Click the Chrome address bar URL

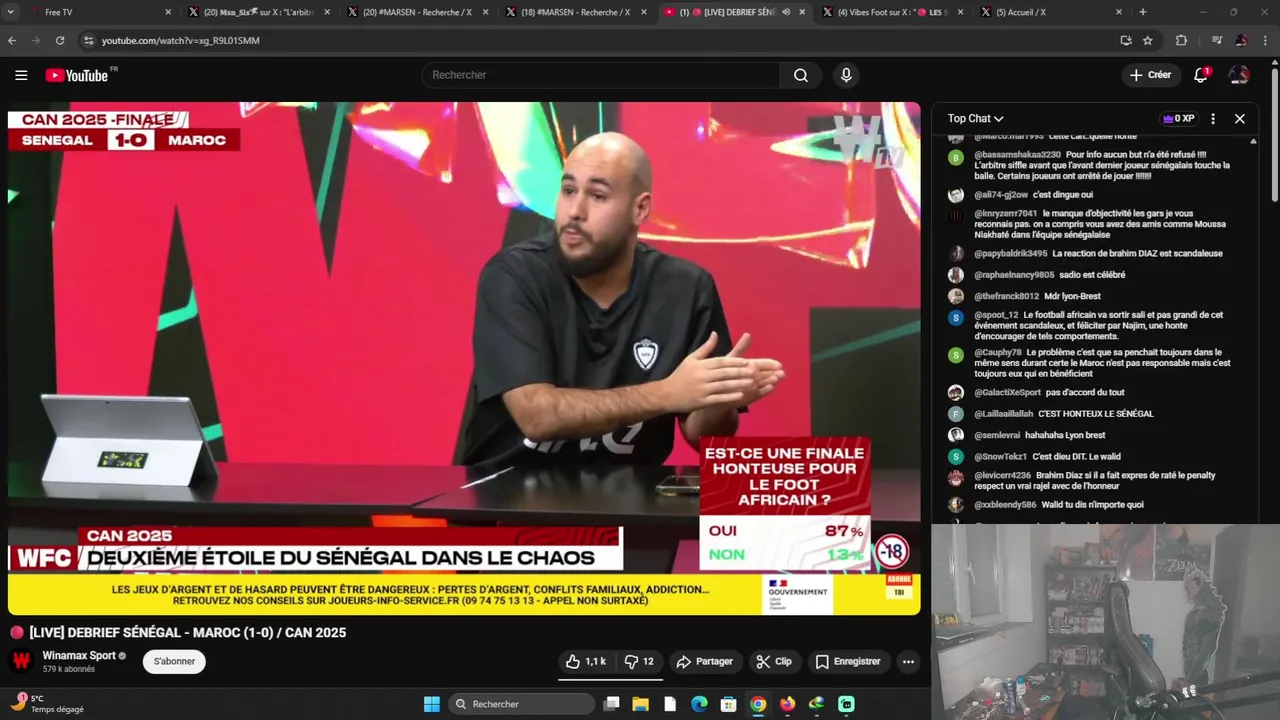[x=180, y=40]
